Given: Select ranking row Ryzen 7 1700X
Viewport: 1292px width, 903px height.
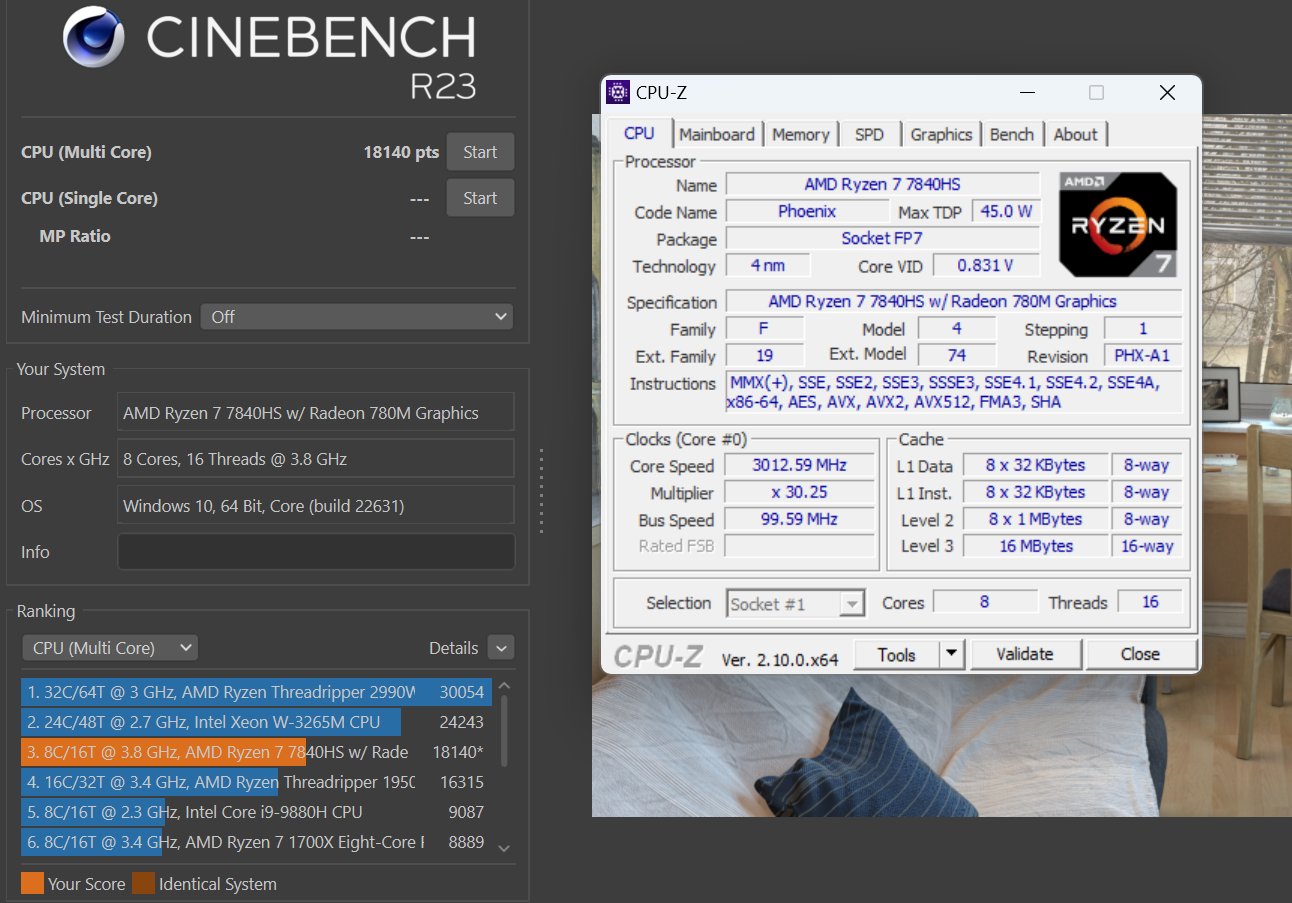Looking at the screenshot, I should [255, 842].
